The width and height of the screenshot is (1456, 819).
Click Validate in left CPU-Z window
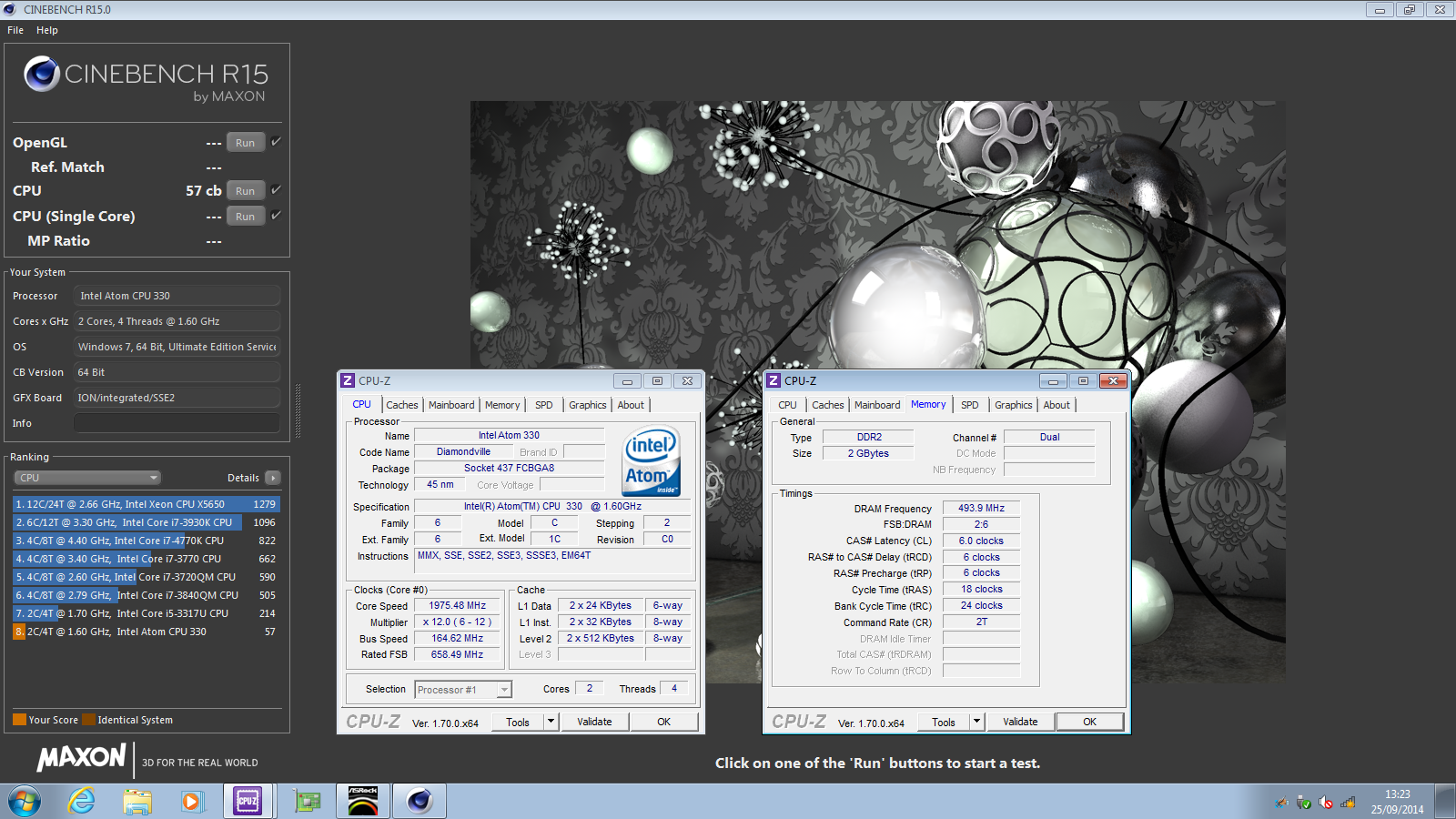pyautogui.click(x=594, y=722)
